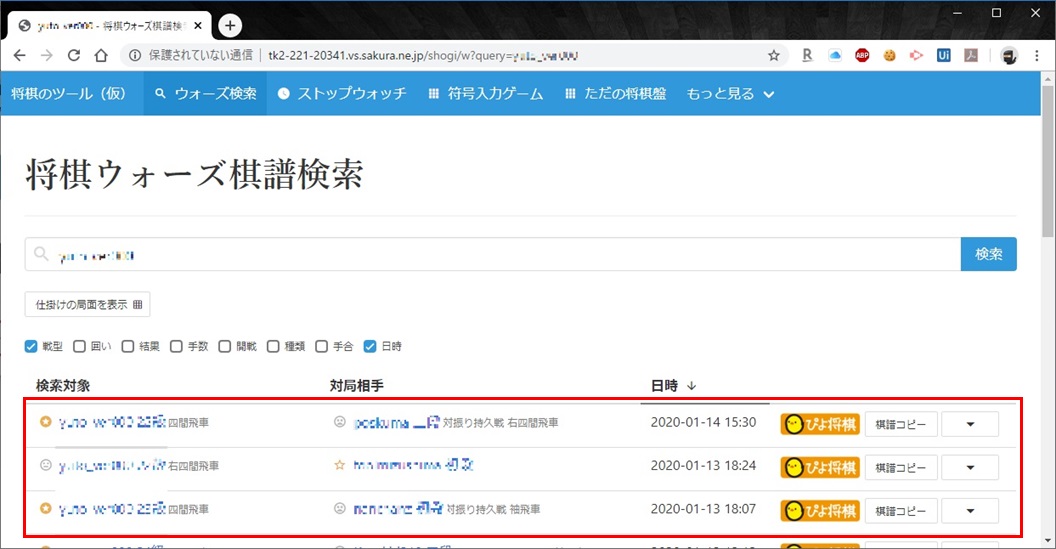Open ただの将棋盤 nav item
This screenshot has width=1056, height=549.
coord(615,94)
